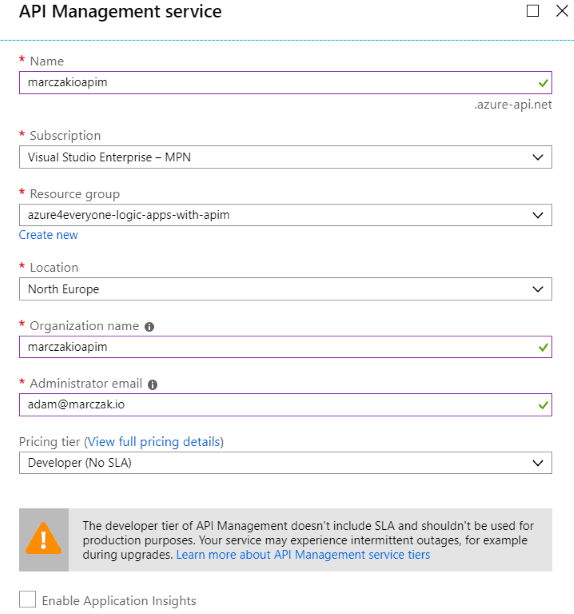Viewport: 574px width, 614px height.
Task: Enable Application Insights checkbox
Action: pos(27,600)
